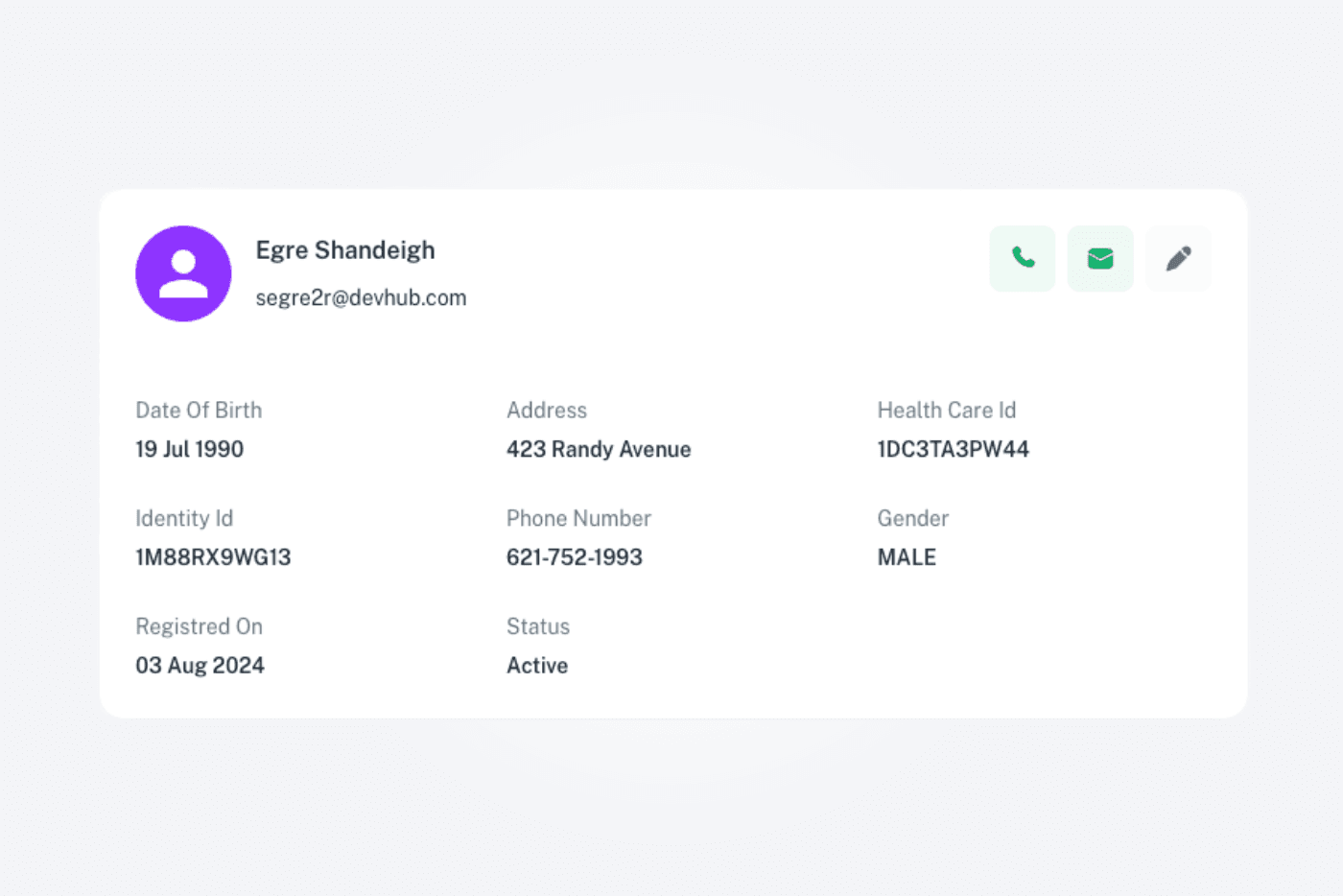This screenshot has height=896, width=1343.
Task: Click the Address field label
Action: [x=547, y=411]
